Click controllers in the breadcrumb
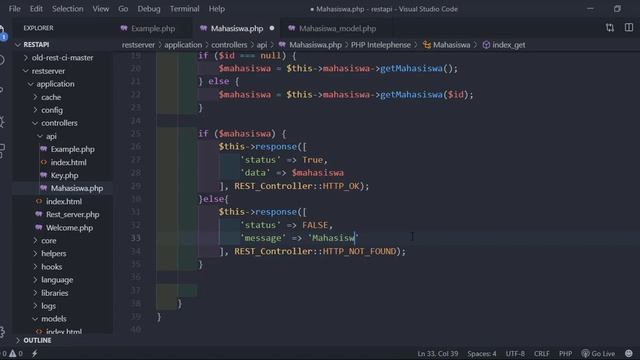The height and width of the screenshot is (360, 640). click(x=229, y=45)
